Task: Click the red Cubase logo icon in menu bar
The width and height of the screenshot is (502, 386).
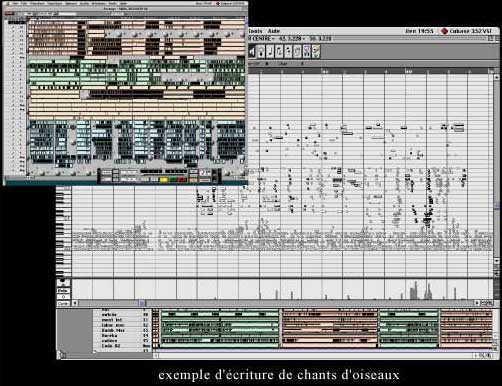Action: (444, 31)
